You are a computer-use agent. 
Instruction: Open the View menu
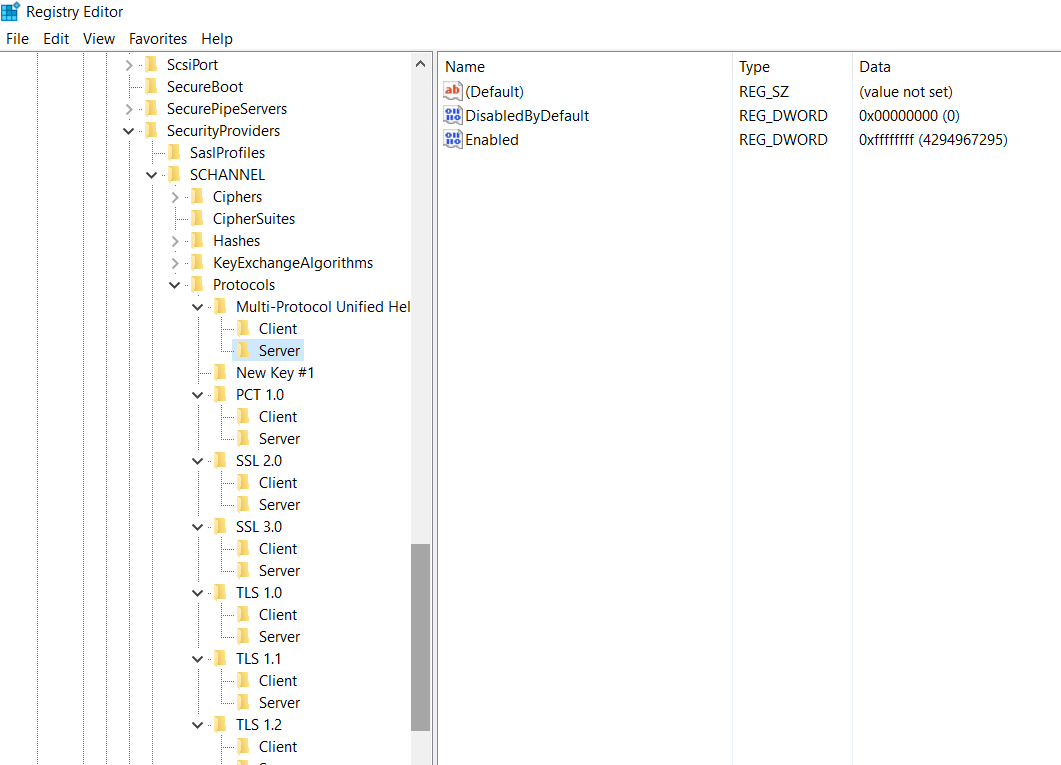click(x=99, y=39)
